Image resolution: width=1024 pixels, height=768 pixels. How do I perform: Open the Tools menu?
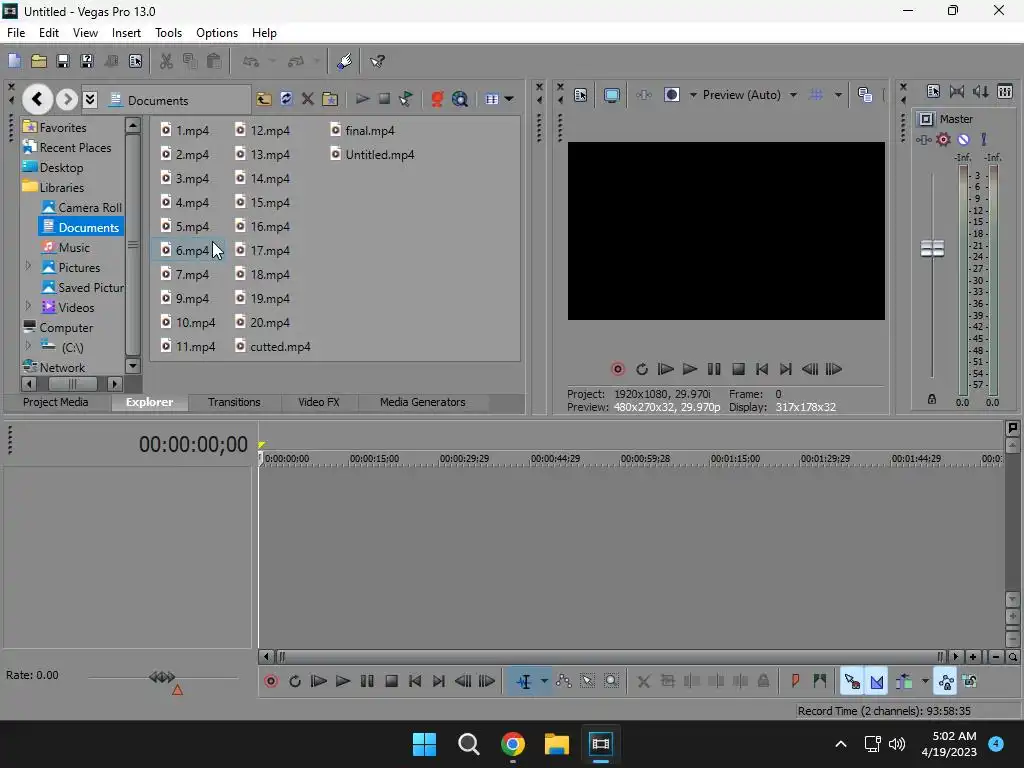click(x=168, y=33)
